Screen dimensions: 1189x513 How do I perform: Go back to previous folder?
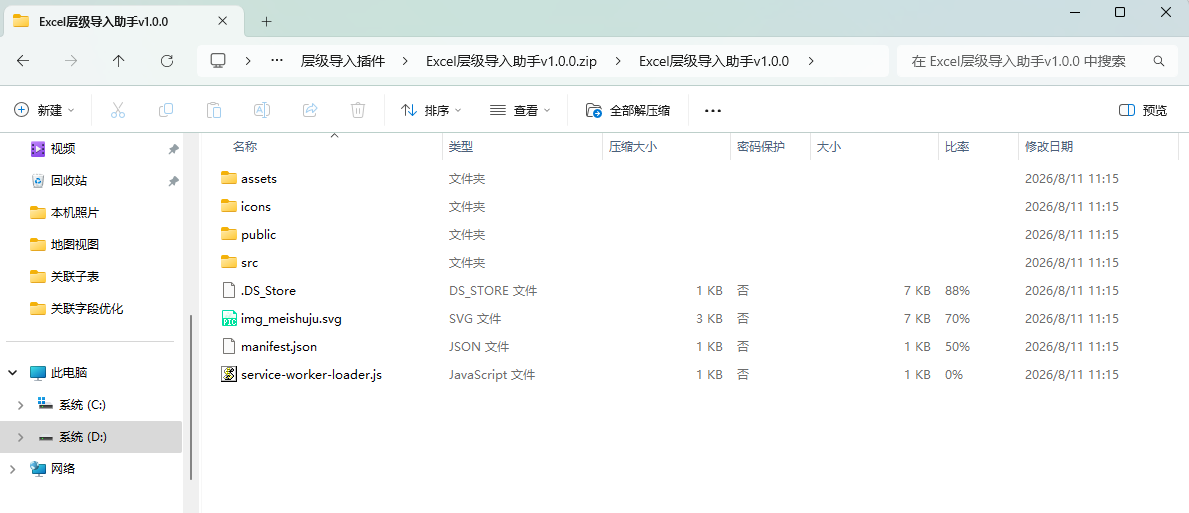(x=23, y=61)
